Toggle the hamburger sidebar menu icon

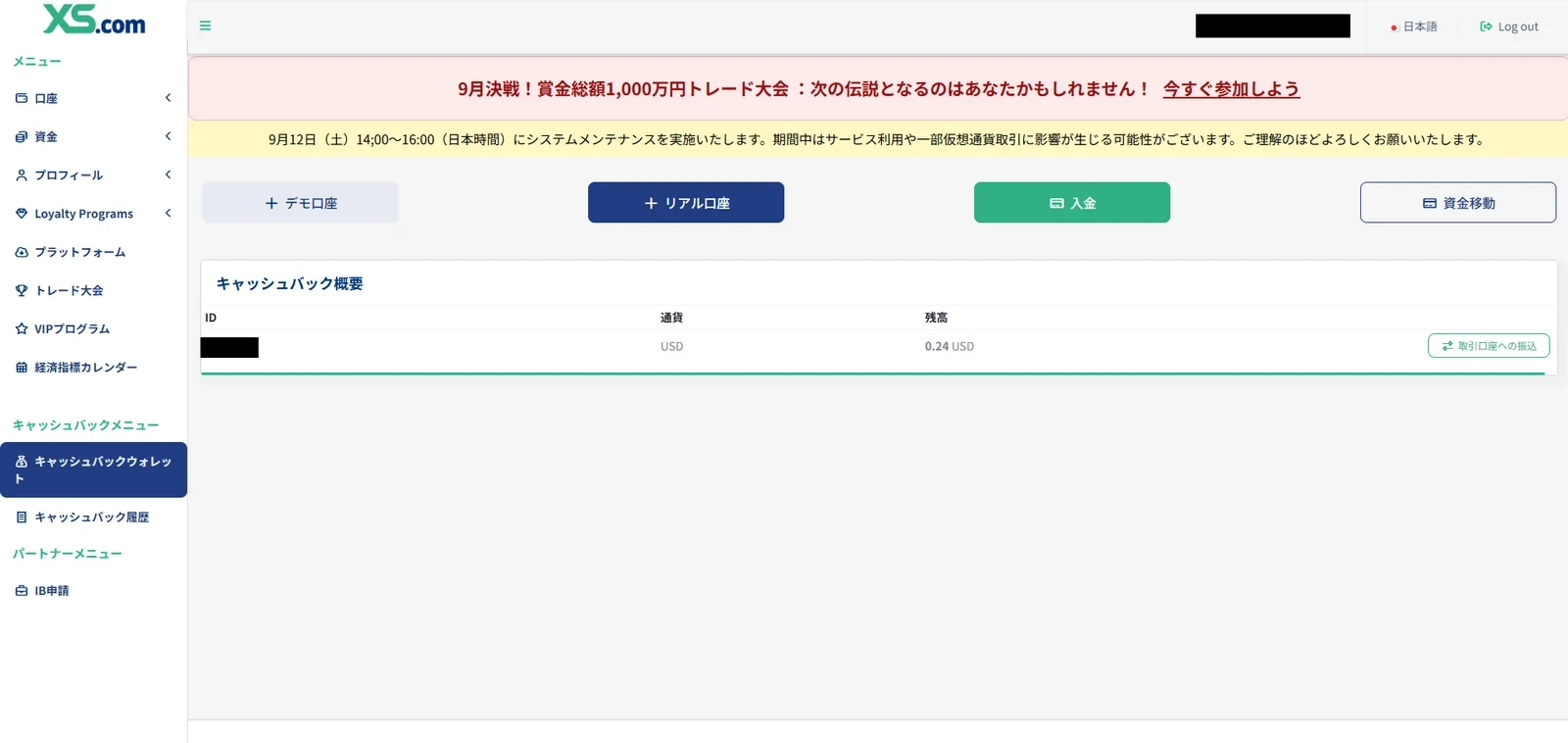coord(206,25)
